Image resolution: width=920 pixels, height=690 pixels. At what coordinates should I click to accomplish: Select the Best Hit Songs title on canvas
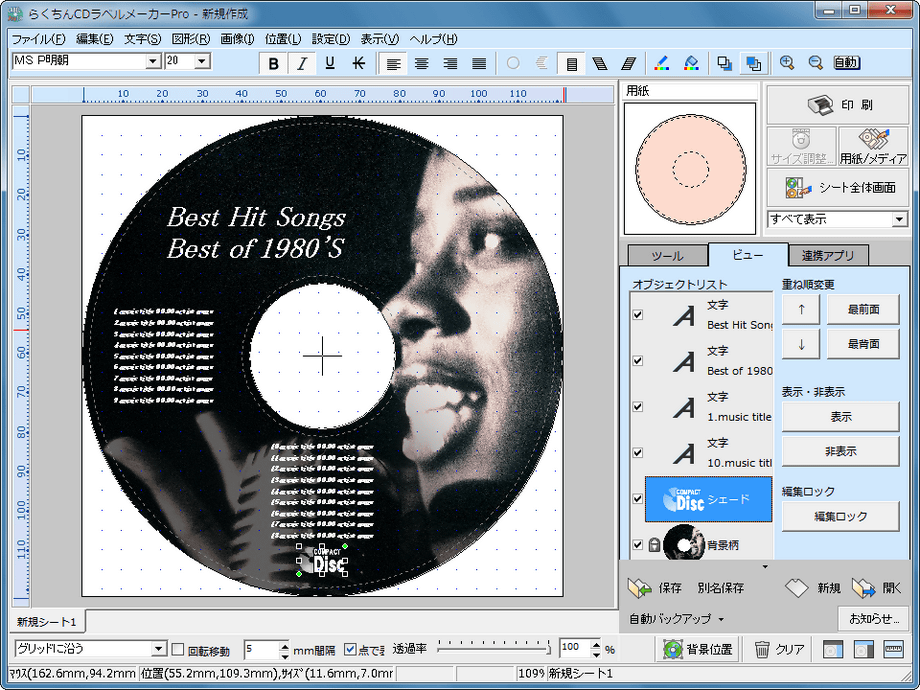pyautogui.click(x=256, y=218)
